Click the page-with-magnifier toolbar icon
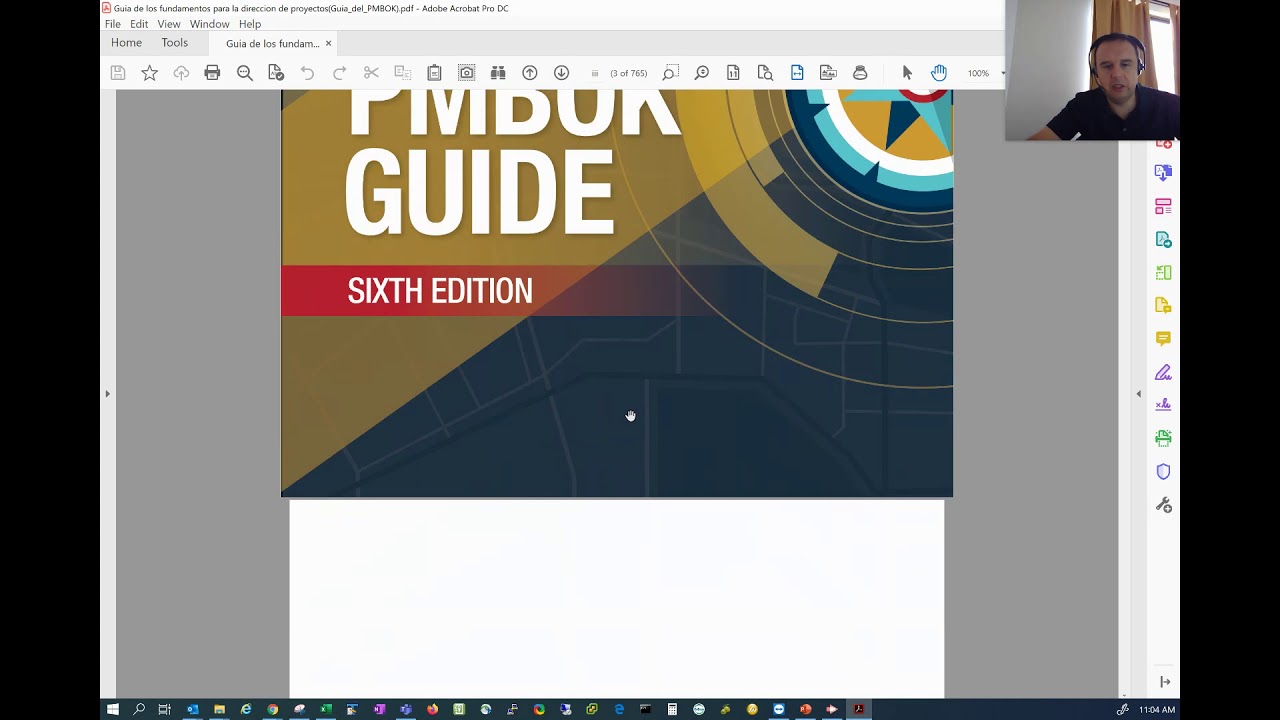This screenshot has width=1280, height=720. point(765,73)
